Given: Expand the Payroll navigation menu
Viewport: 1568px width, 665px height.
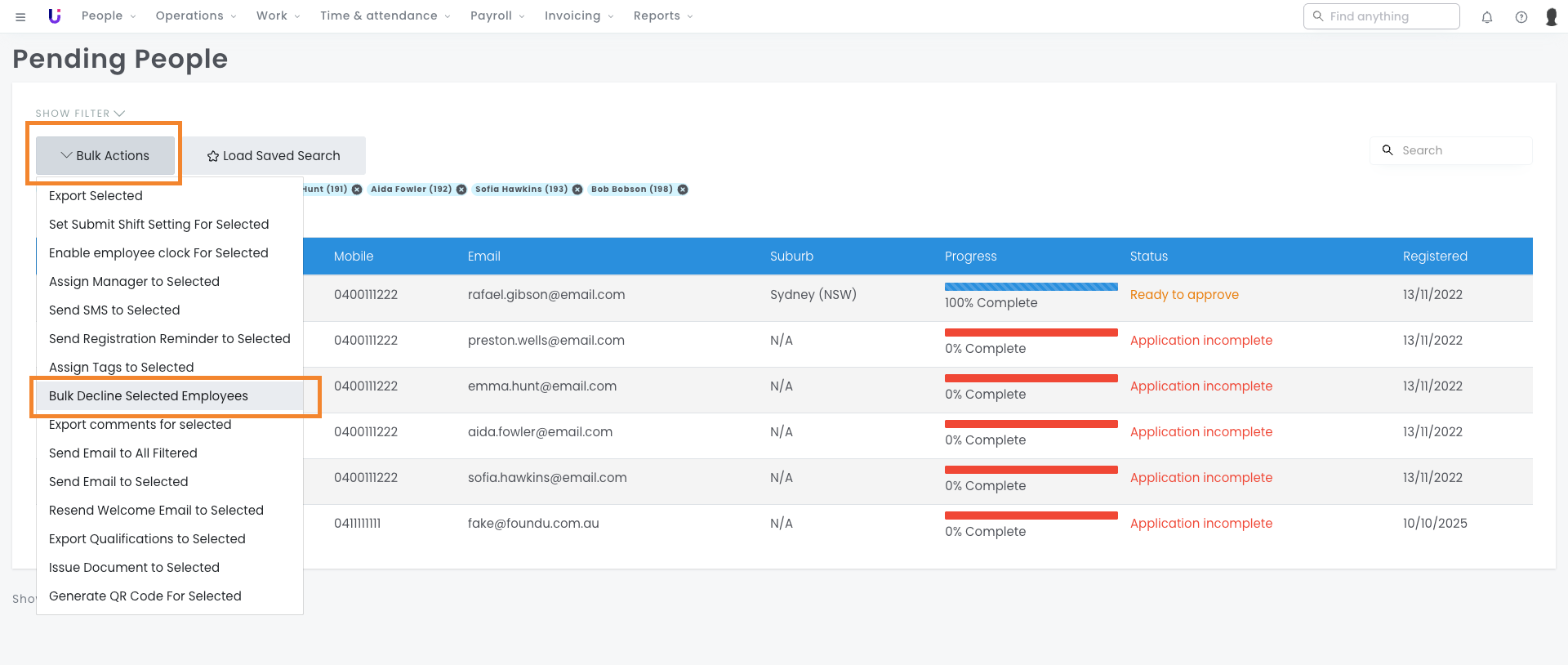Looking at the screenshot, I should (497, 16).
